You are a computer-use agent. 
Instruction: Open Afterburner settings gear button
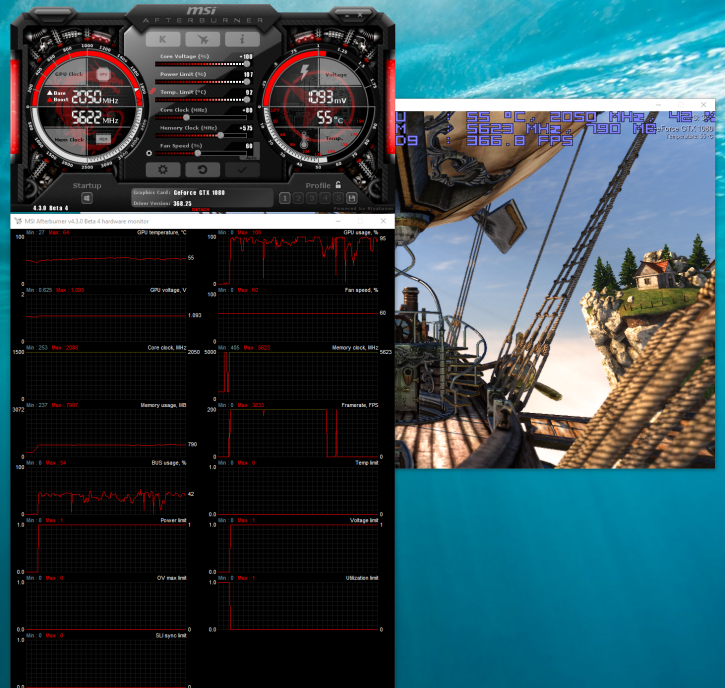(163, 170)
